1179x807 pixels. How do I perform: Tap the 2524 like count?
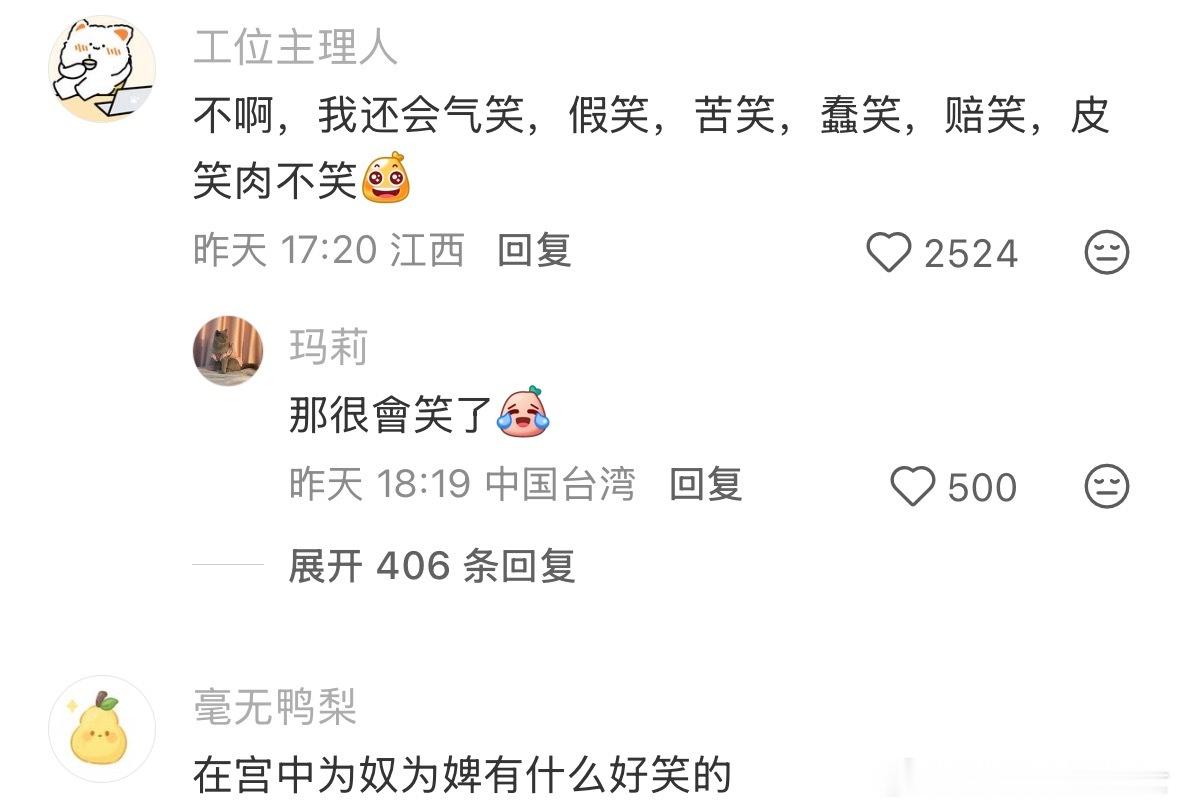click(x=971, y=253)
